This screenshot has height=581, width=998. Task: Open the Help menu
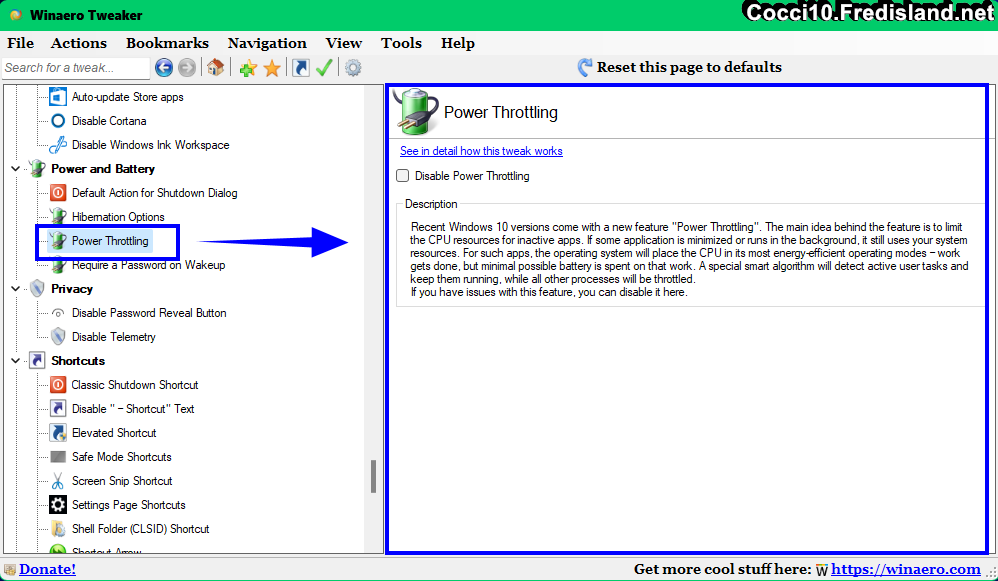pos(458,43)
